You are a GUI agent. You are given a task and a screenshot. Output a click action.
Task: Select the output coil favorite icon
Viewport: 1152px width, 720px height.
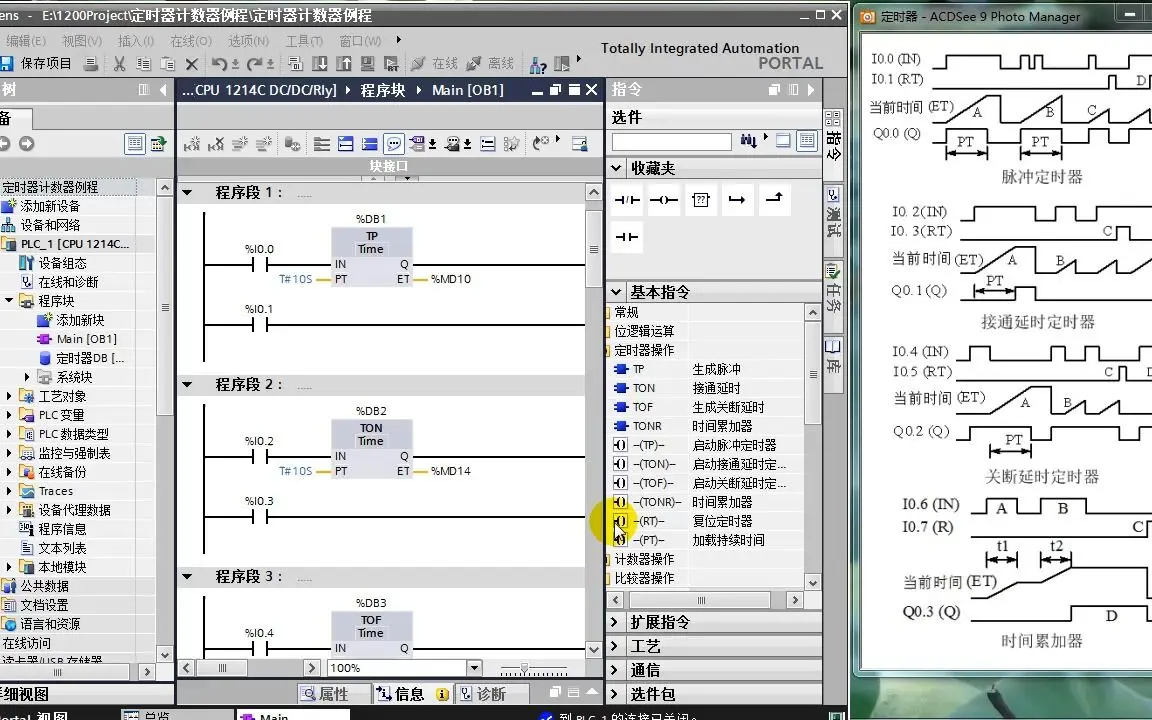click(664, 200)
